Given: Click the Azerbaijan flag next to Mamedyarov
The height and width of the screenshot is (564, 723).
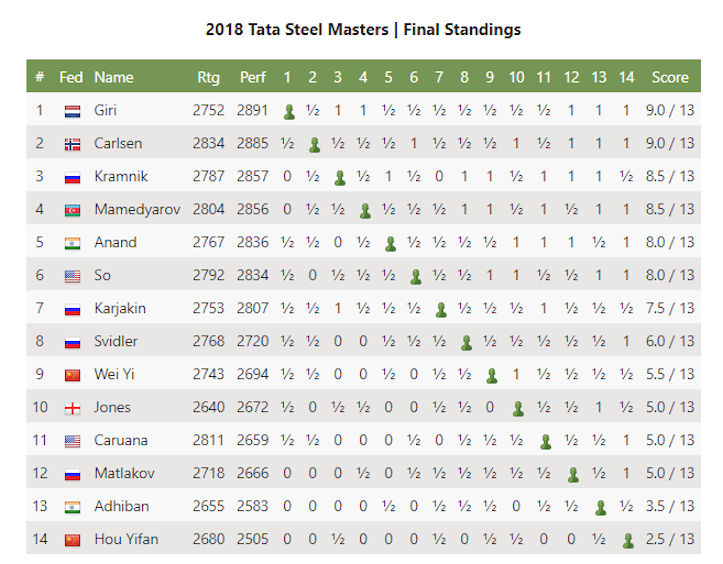Looking at the screenshot, I should [x=72, y=210].
